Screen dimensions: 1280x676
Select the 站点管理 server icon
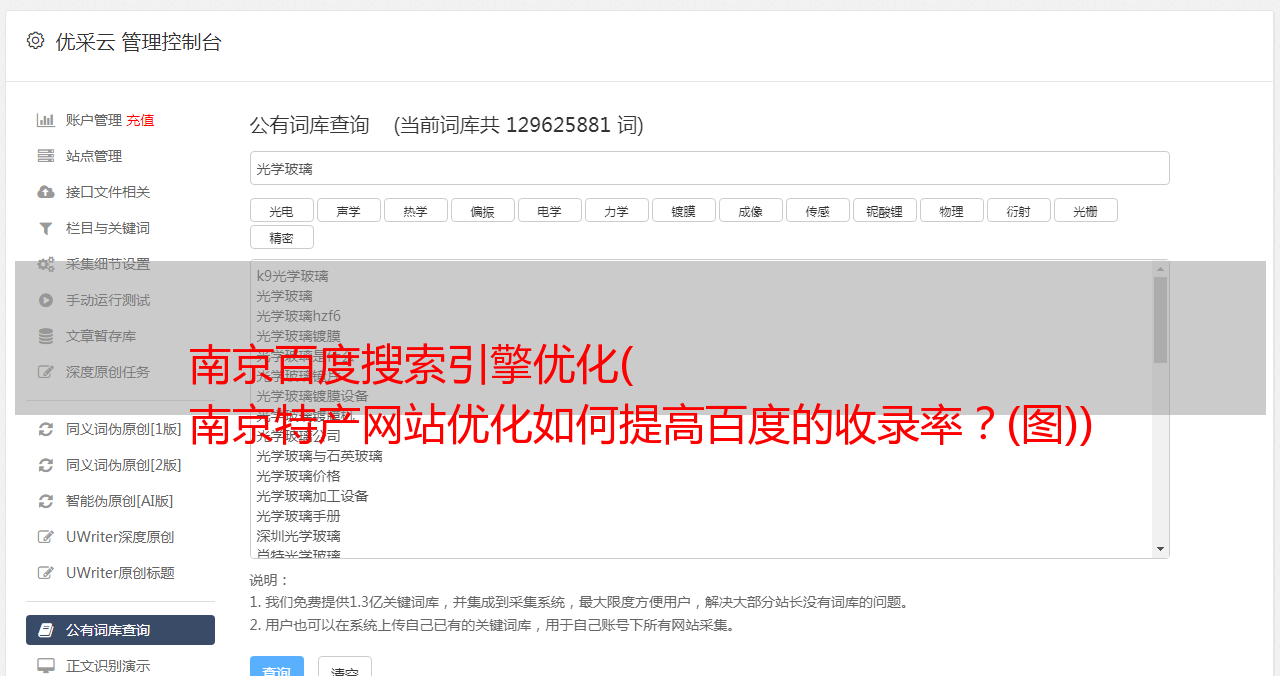(x=45, y=156)
